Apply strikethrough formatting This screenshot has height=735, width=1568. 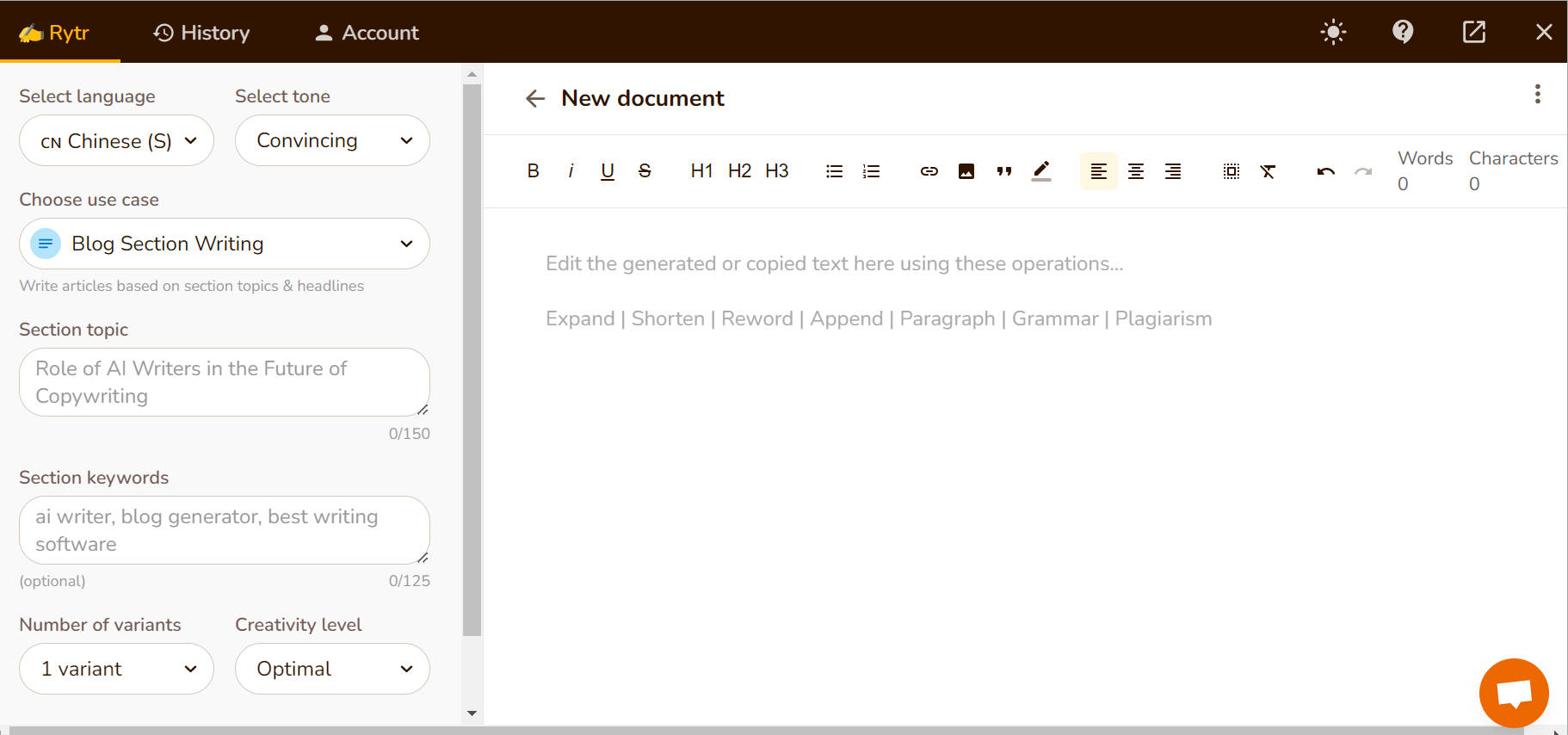(645, 171)
